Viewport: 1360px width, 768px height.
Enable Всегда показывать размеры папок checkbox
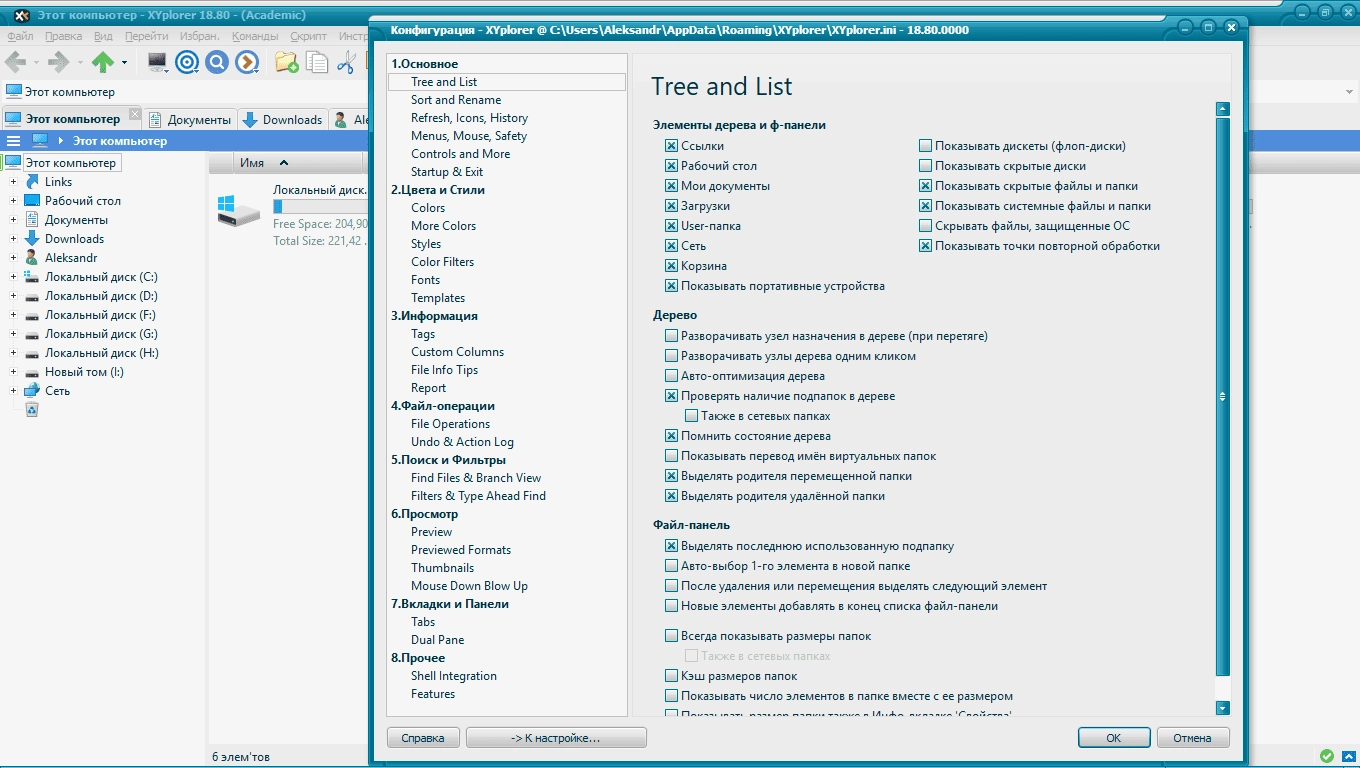(671, 636)
